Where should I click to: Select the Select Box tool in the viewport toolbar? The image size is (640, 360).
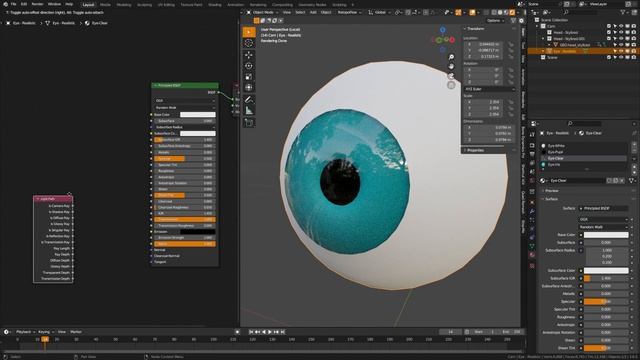pyautogui.click(x=249, y=32)
